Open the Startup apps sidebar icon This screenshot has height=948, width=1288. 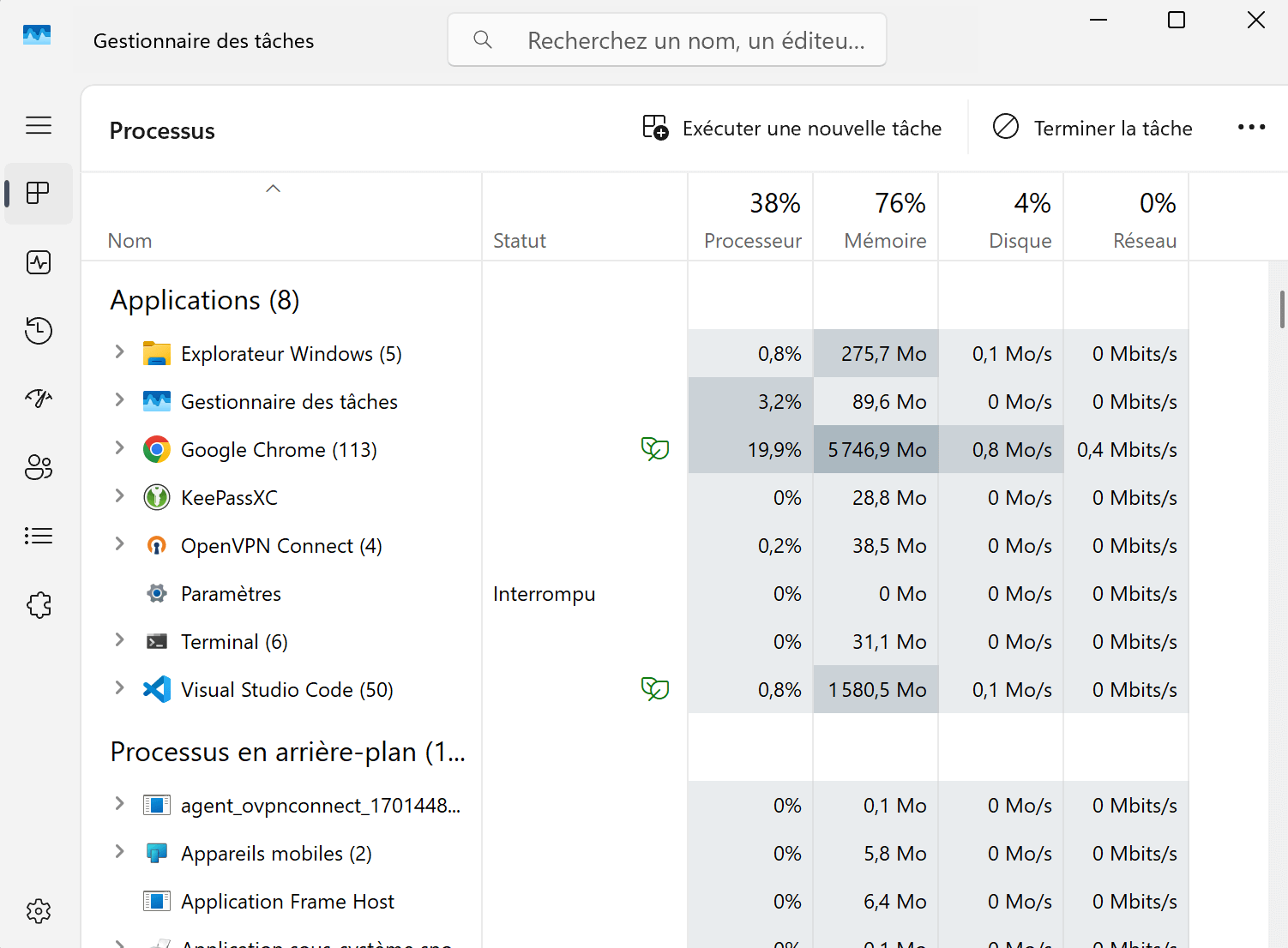pos(39,398)
